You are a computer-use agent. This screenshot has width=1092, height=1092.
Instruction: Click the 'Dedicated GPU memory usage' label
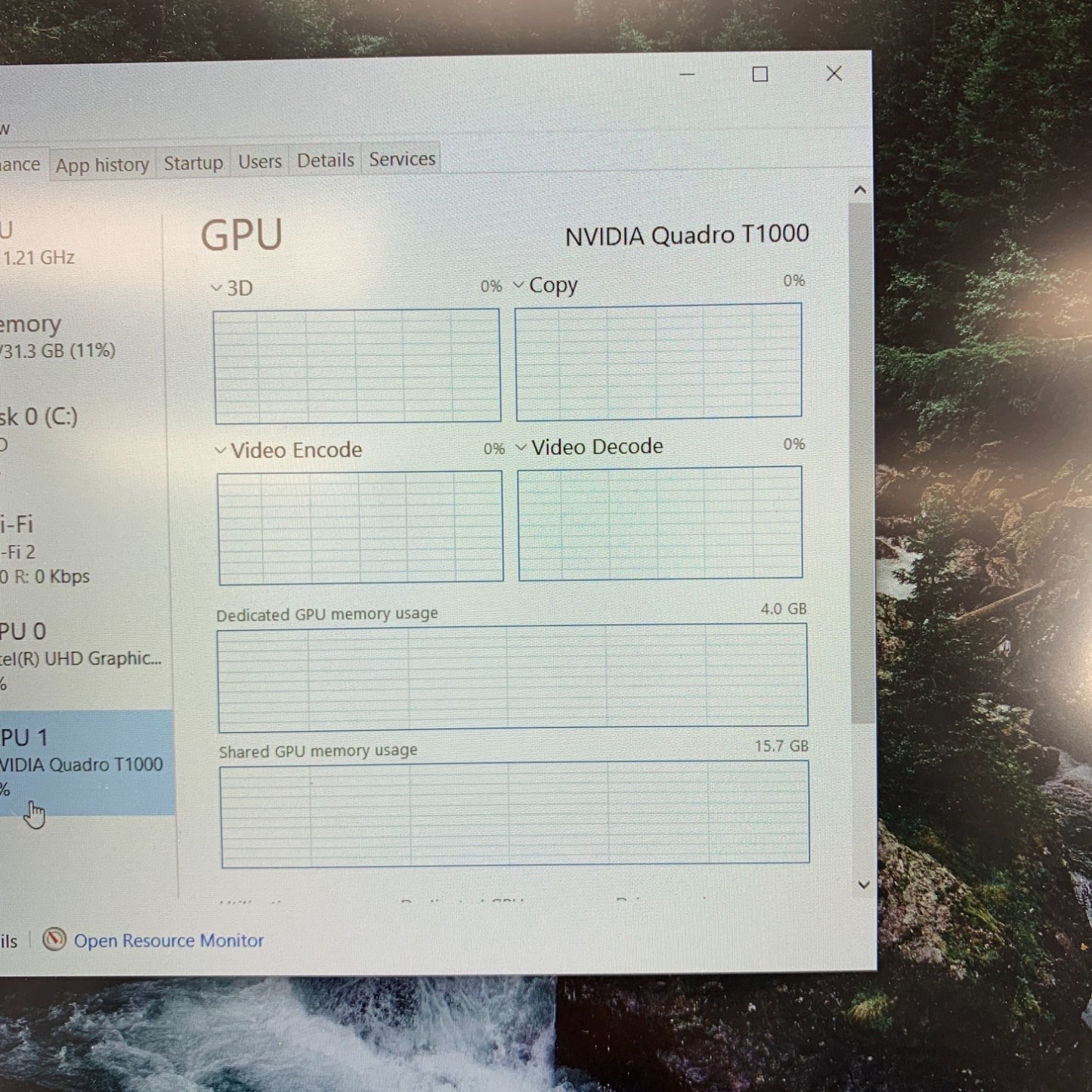[x=327, y=614]
